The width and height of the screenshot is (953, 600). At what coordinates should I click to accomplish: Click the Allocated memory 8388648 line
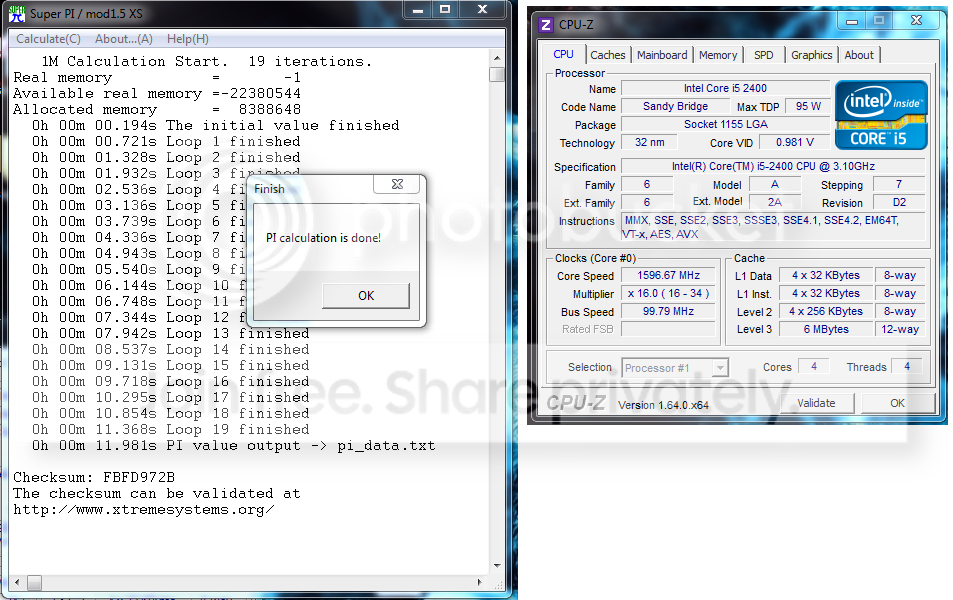tap(157, 109)
